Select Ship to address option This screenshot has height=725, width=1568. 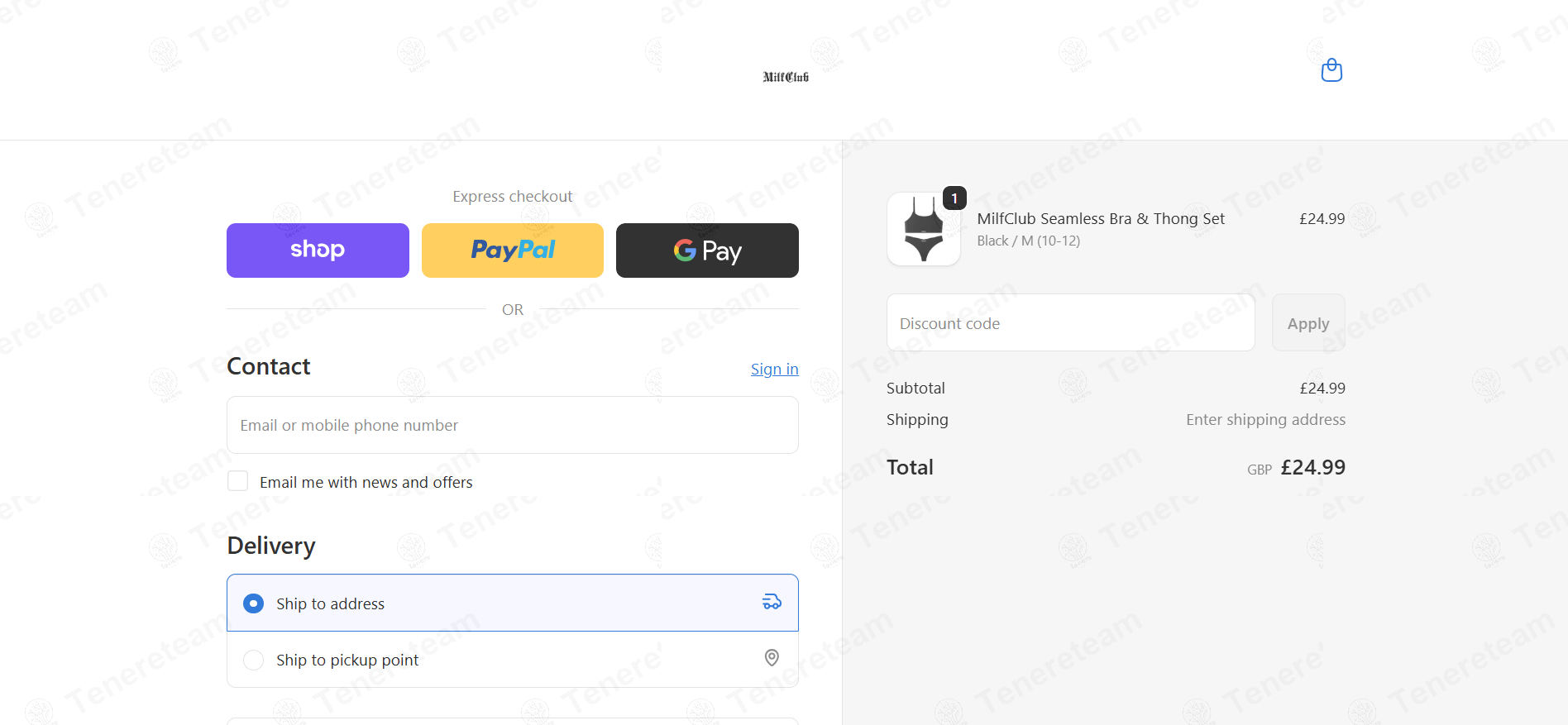513,603
